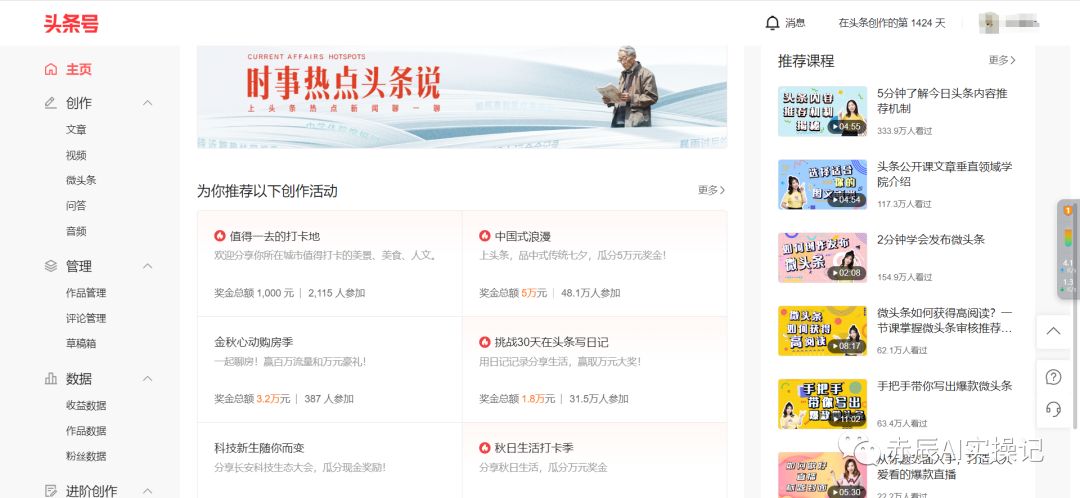
Task: Click the 333.9万人看过 view count
Action: click(904, 131)
